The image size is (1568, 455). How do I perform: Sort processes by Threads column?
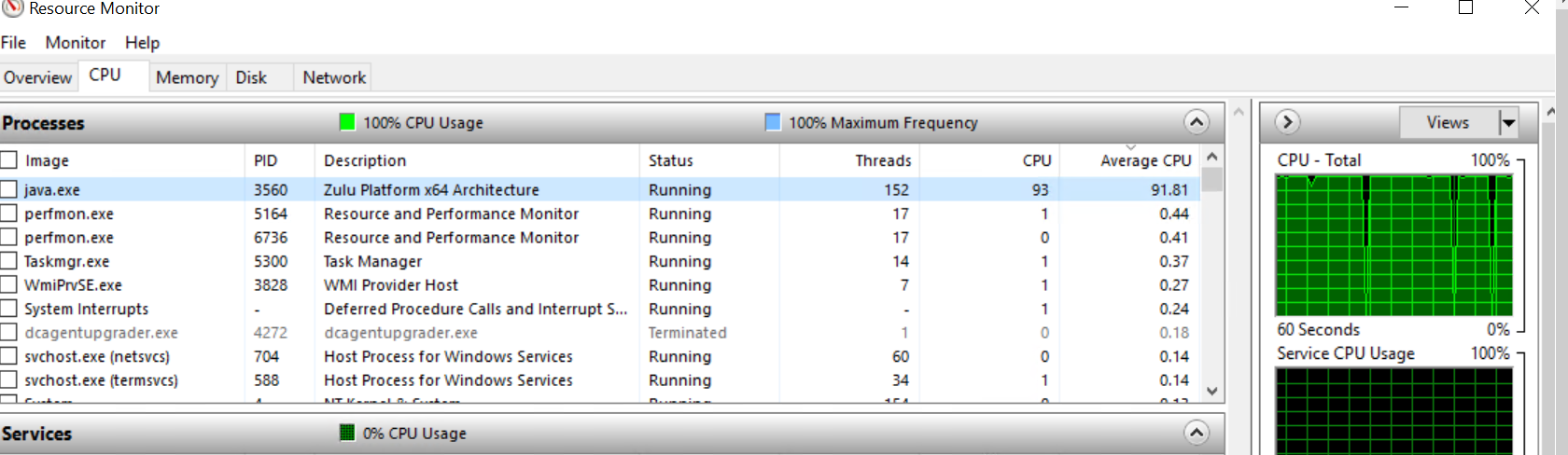tap(882, 160)
